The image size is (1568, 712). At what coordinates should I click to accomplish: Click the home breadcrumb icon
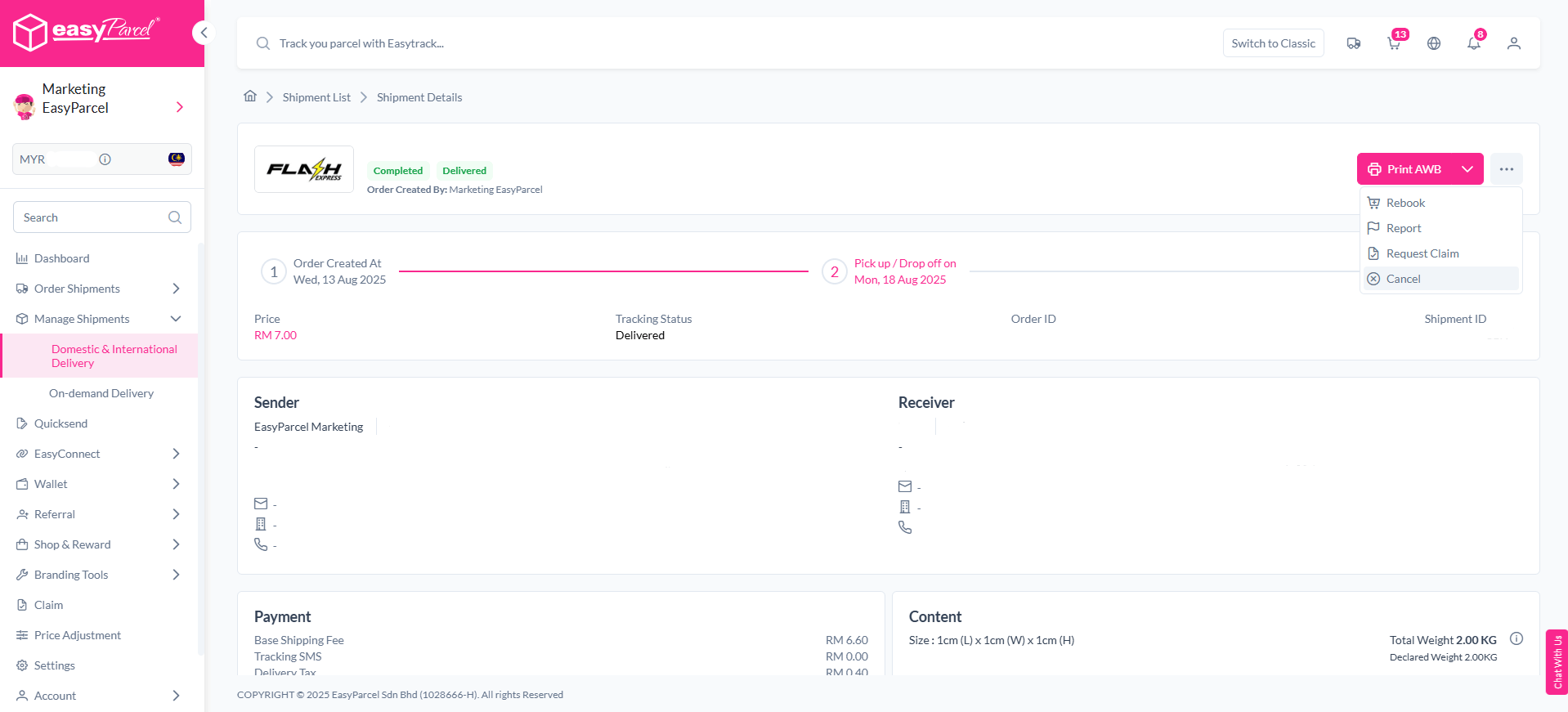250,96
